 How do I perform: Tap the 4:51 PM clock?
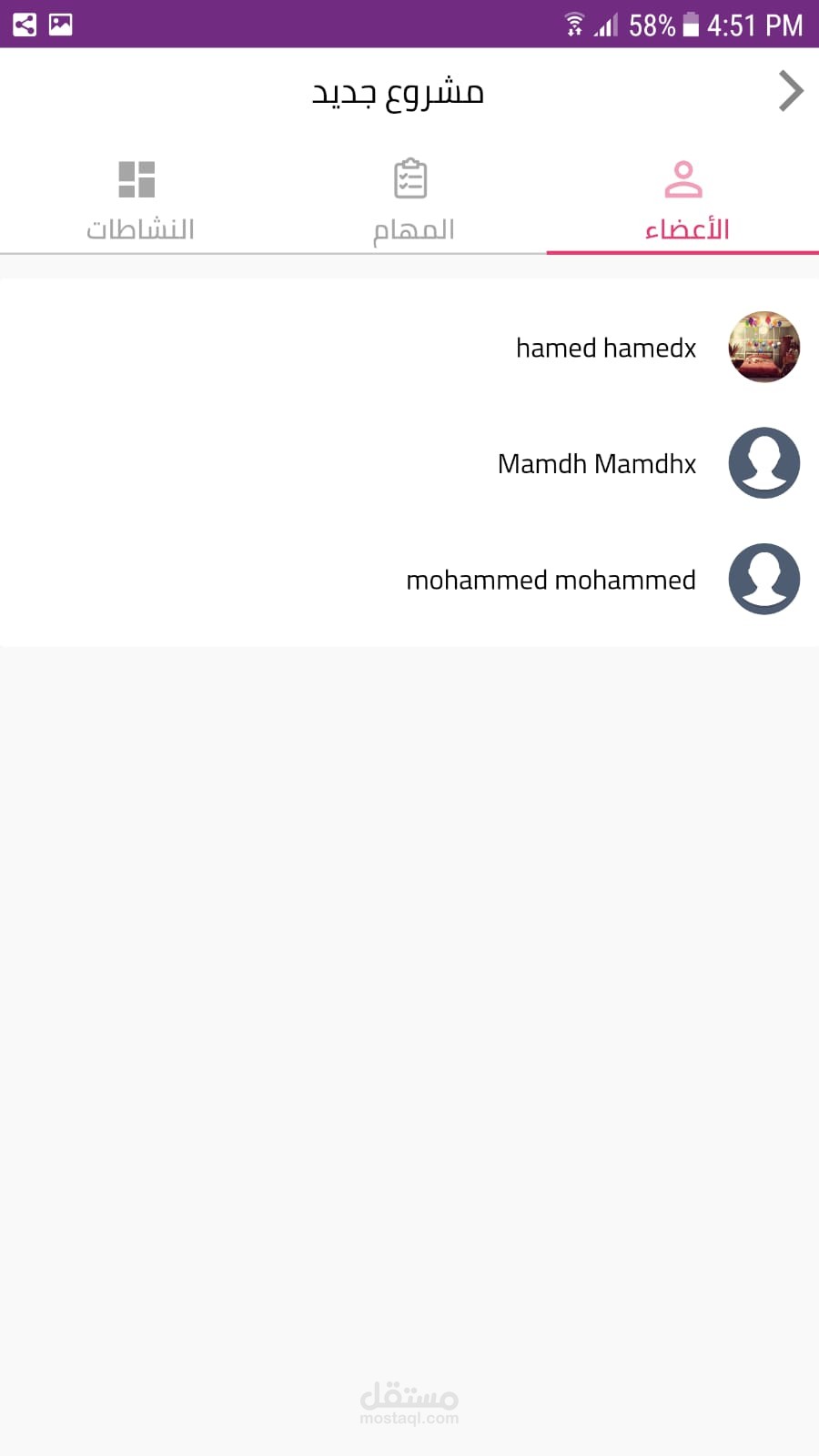coord(754,25)
